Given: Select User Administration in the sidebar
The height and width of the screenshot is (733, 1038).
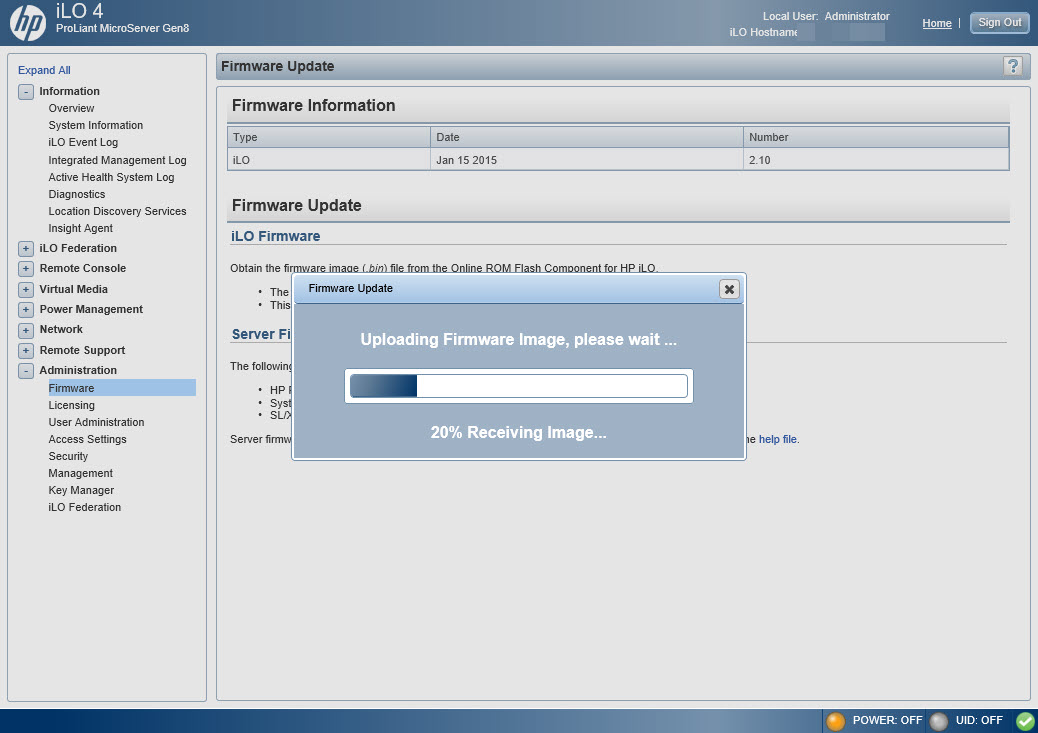Looking at the screenshot, I should click(x=96, y=422).
